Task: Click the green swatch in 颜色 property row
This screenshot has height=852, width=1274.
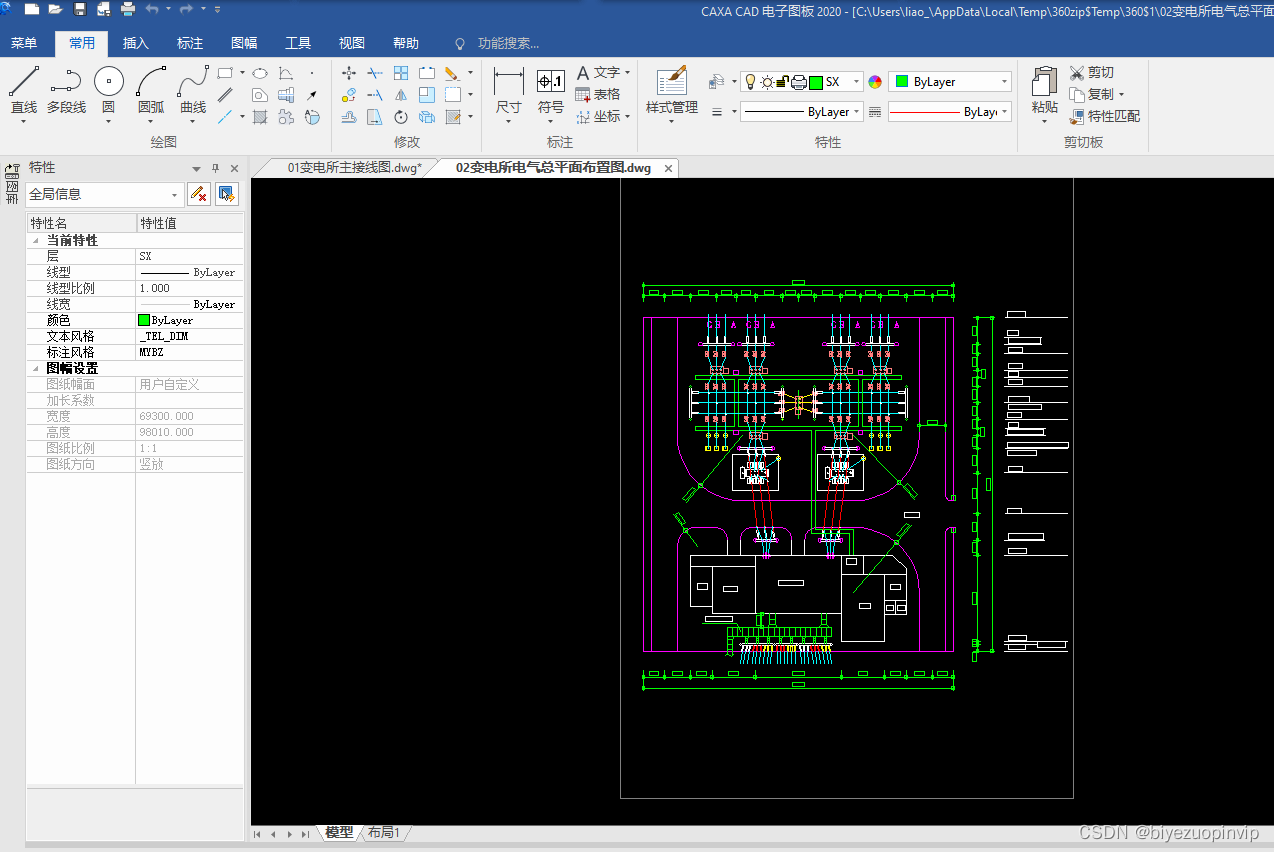Action: (144, 320)
